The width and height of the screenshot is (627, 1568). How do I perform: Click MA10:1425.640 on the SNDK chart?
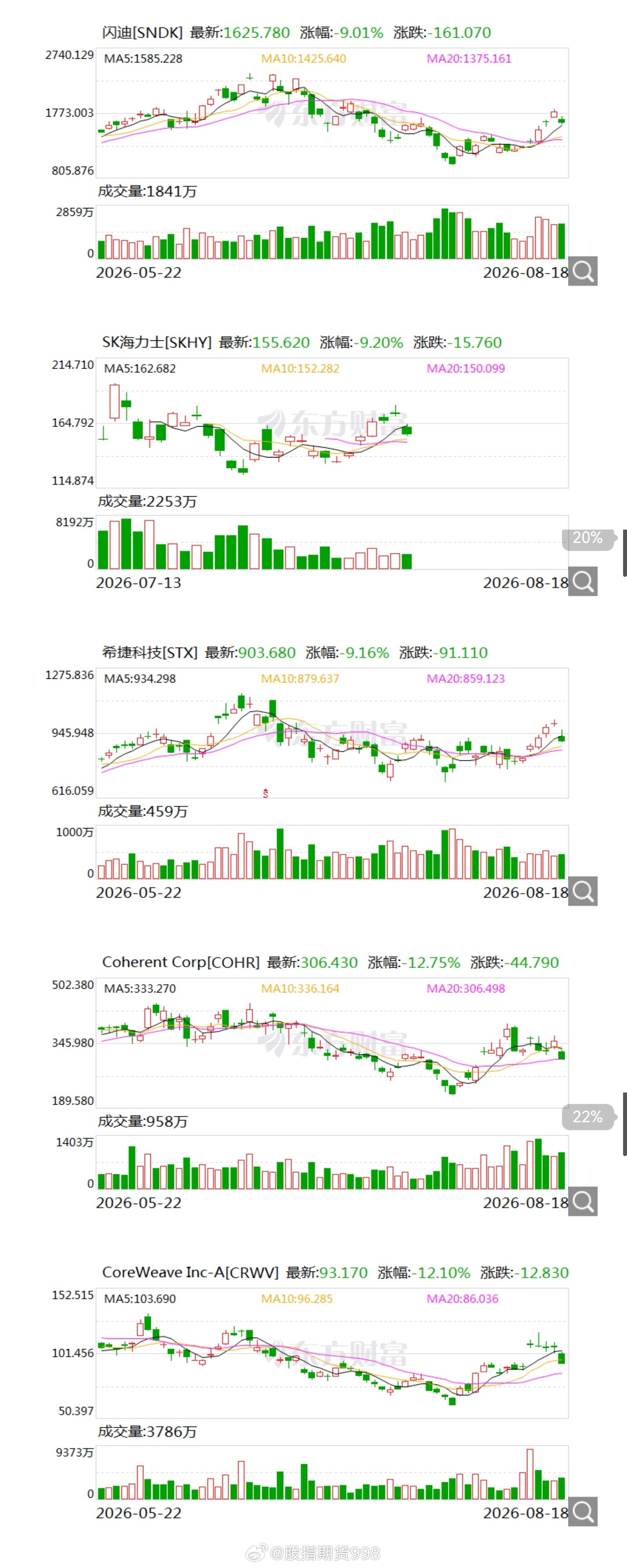point(304,58)
